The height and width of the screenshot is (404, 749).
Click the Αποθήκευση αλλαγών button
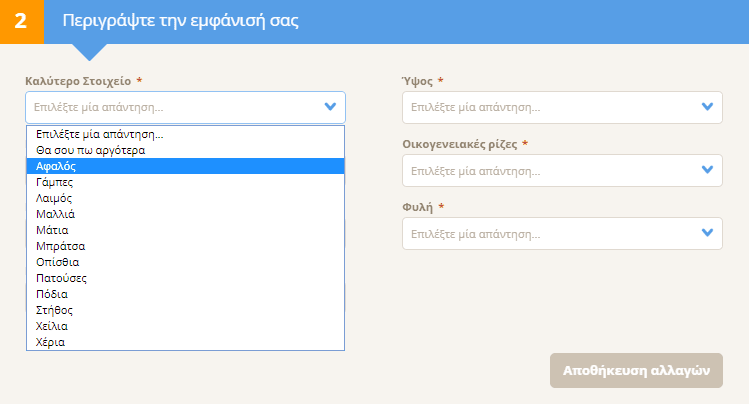point(636,371)
